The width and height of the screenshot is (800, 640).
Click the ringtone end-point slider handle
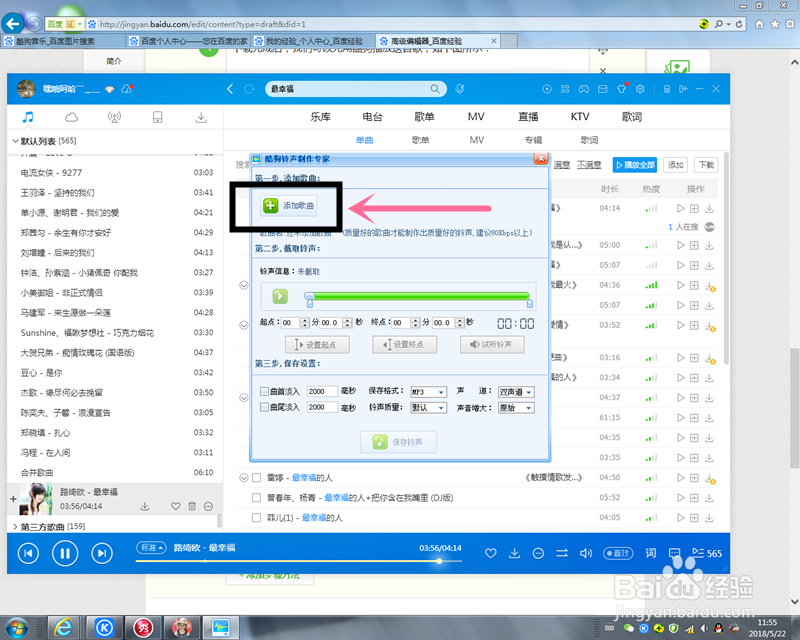530,304
